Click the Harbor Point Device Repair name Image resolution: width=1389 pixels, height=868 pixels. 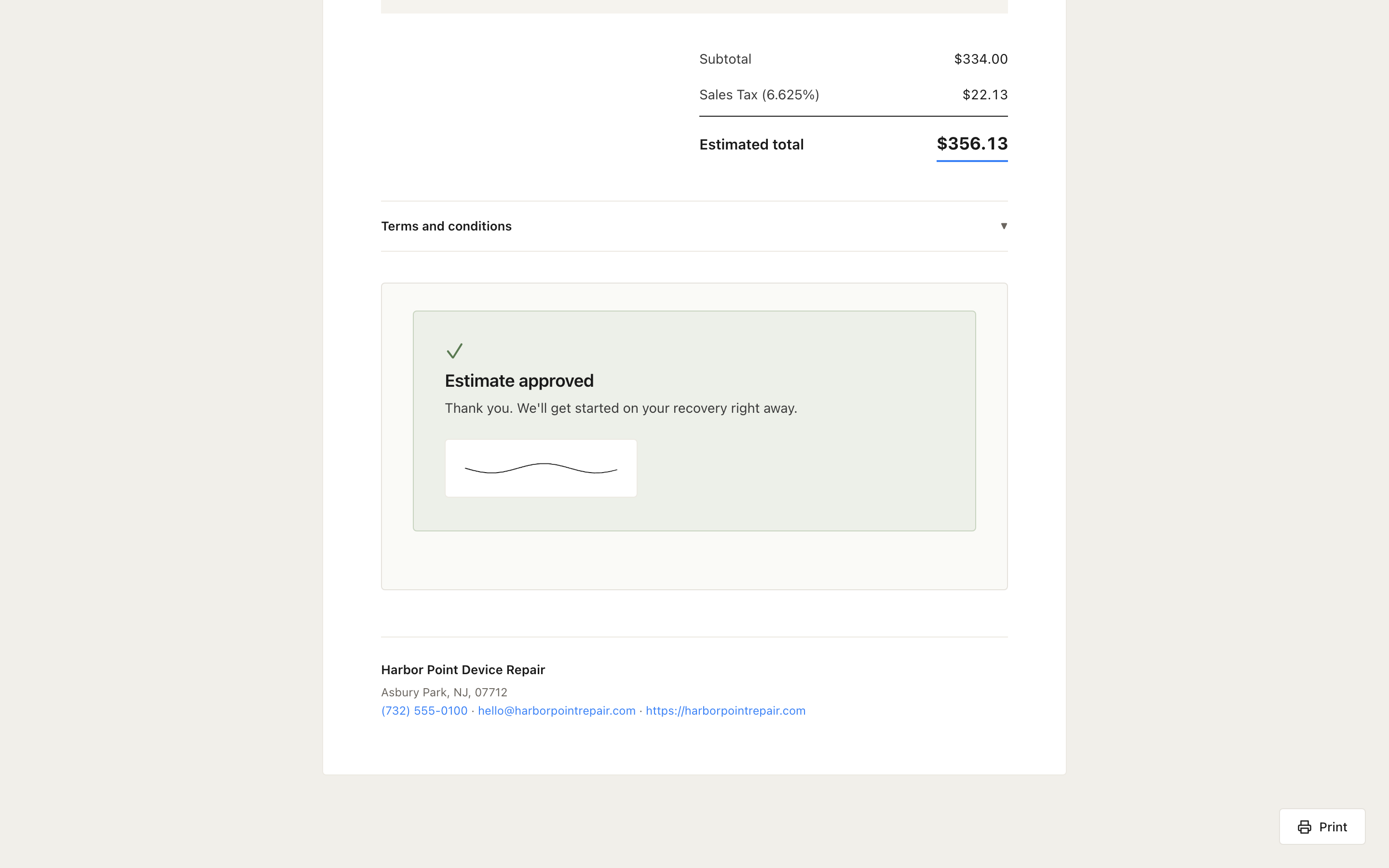[x=463, y=670]
